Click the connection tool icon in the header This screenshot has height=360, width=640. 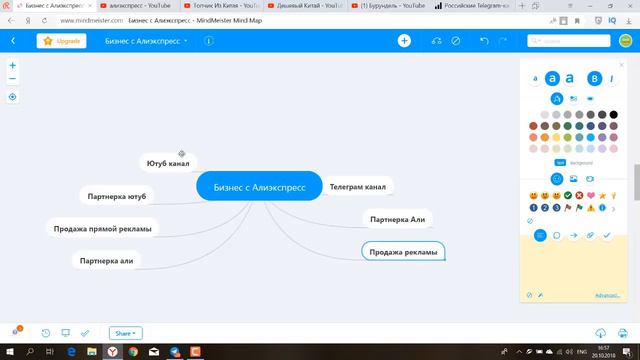point(436,41)
